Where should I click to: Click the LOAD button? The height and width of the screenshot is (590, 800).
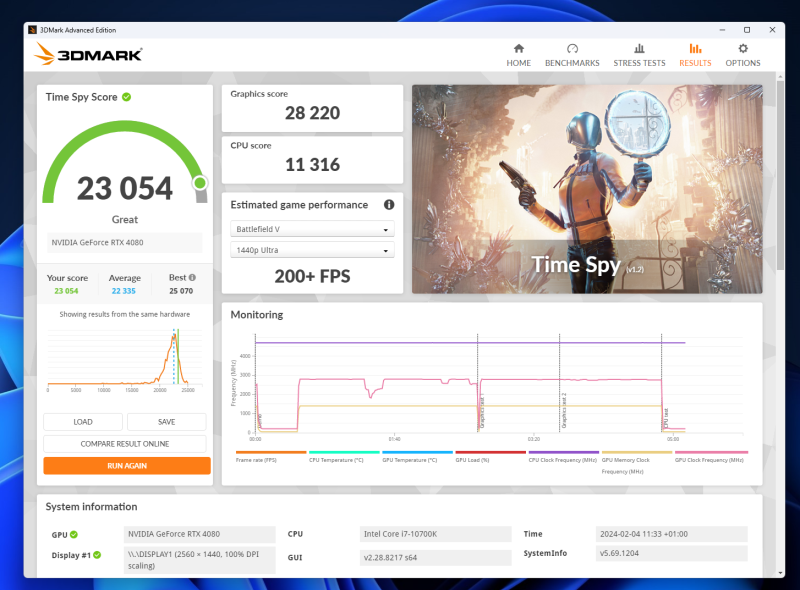[83, 422]
